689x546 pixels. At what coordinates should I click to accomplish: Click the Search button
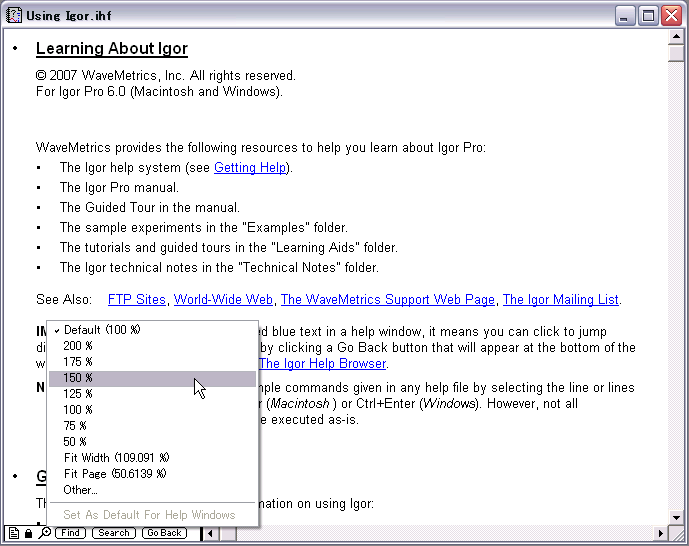(x=114, y=533)
